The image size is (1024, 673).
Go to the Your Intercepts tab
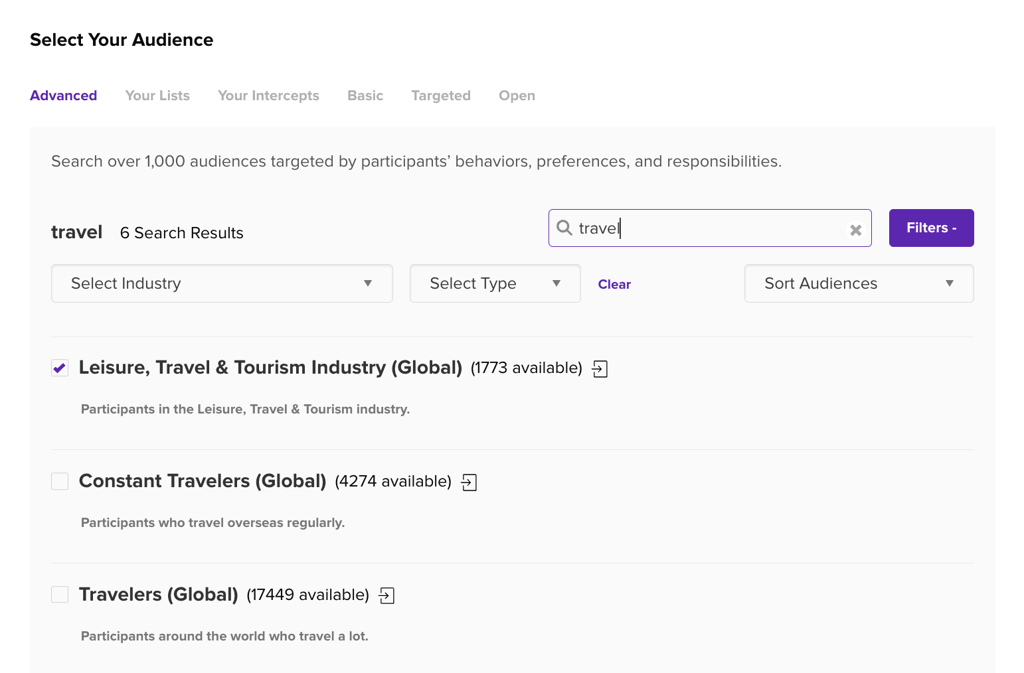coord(268,96)
